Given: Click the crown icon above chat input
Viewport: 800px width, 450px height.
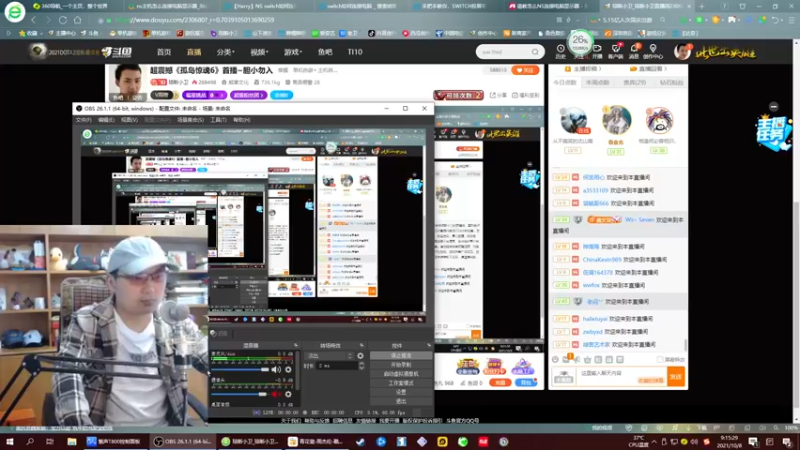Looking at the screenshot, I should [x=587, y=359].
